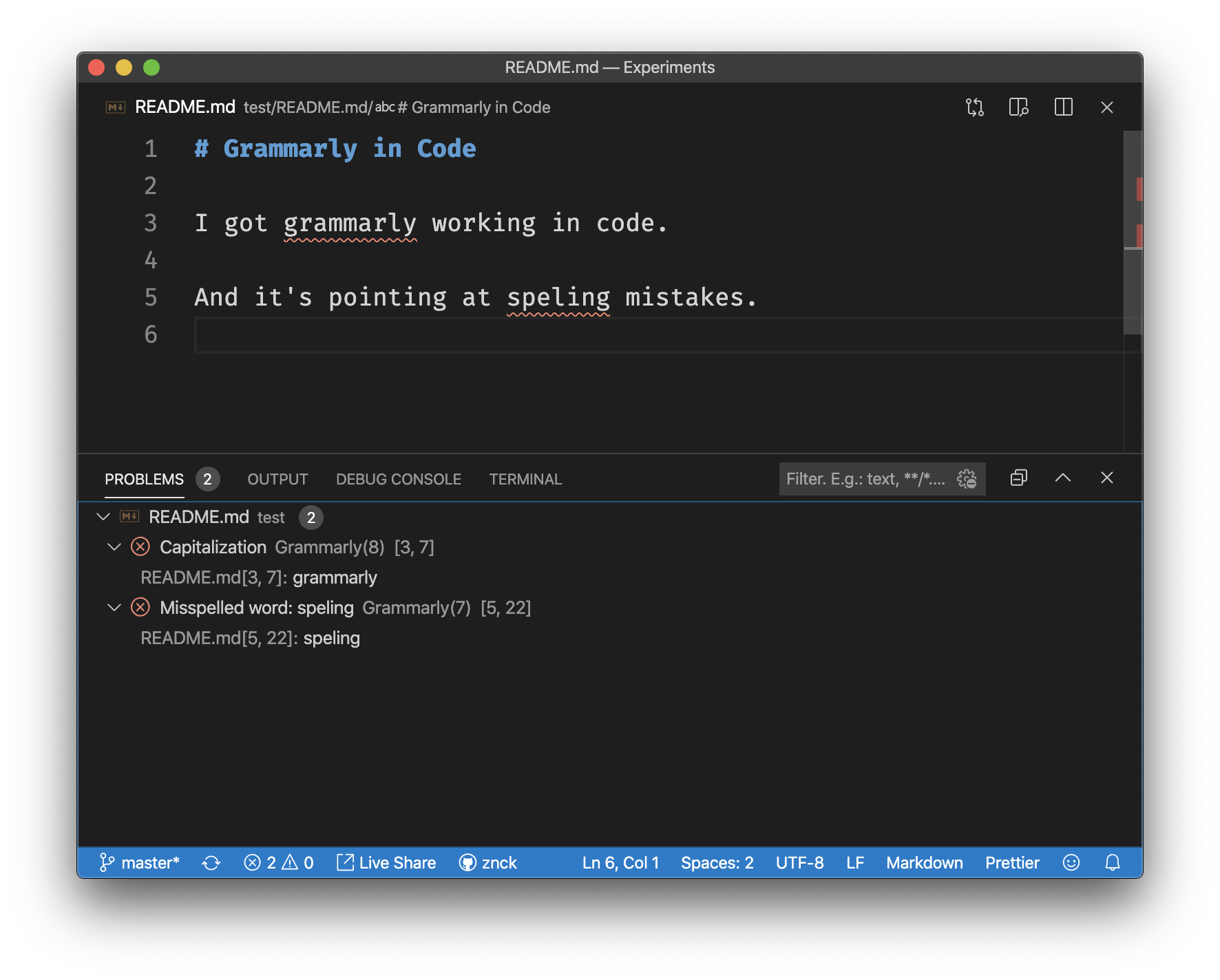This screenshot has height=980, width=1220.
Task: Click the PROBLEMS count badge 2
Action: pyautogui.click(x=207, y=479)
